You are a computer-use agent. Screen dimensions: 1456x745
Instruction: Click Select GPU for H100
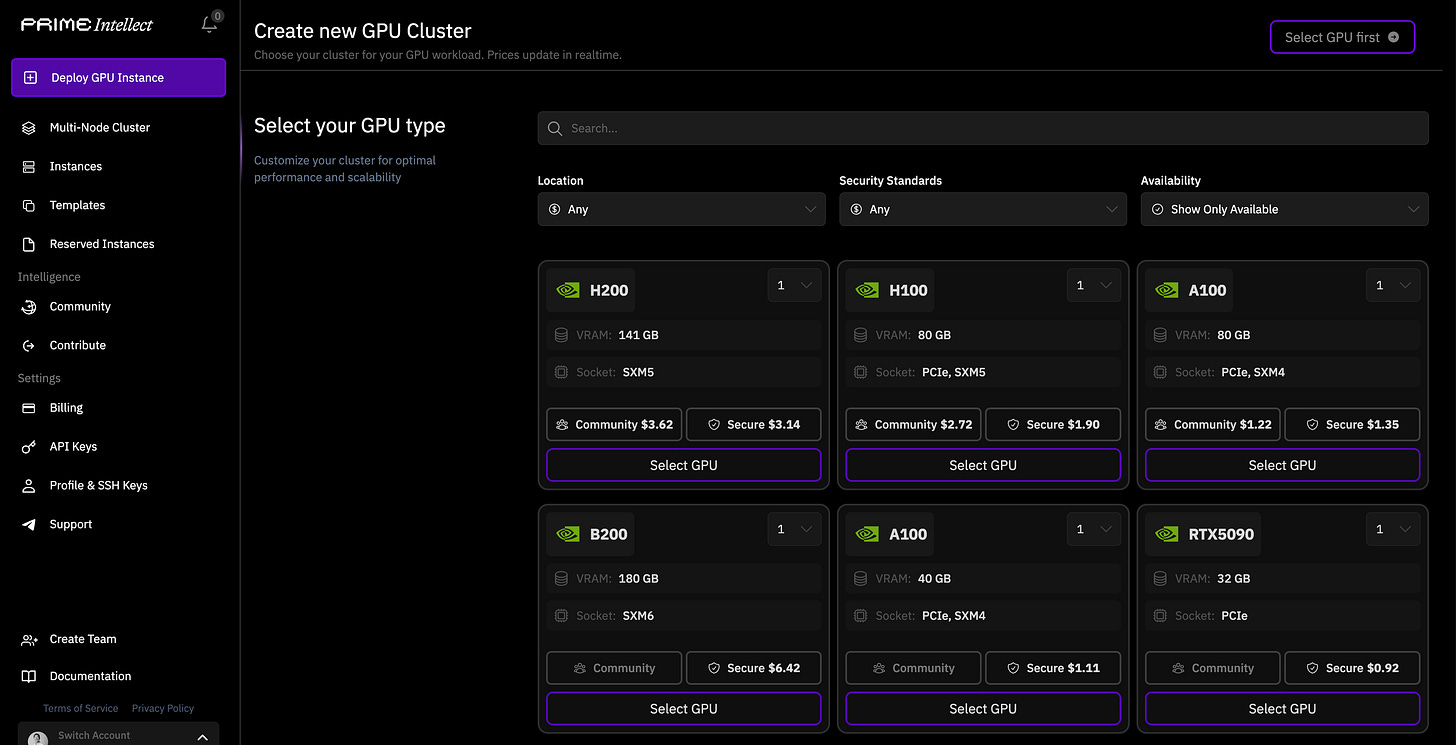983,465
